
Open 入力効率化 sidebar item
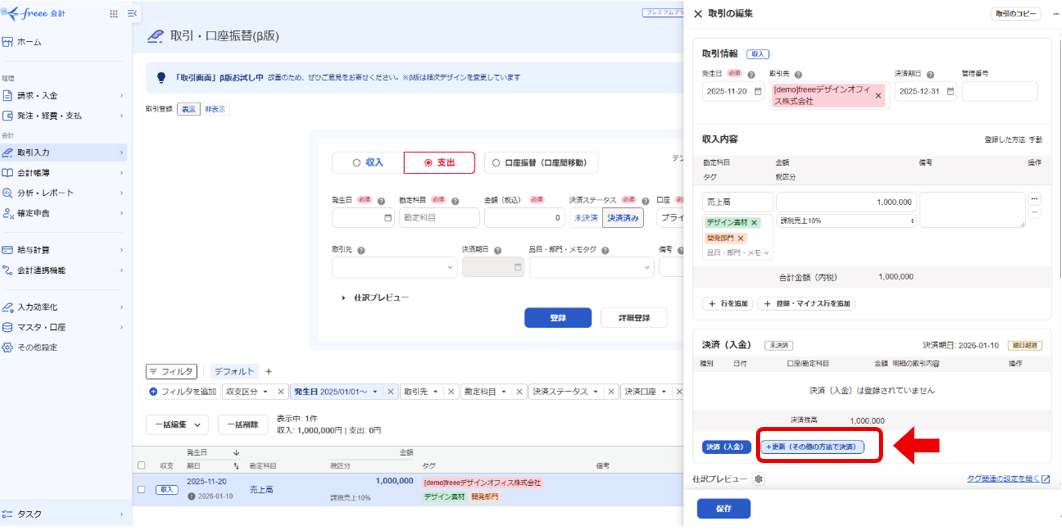(x=64, y=307)
